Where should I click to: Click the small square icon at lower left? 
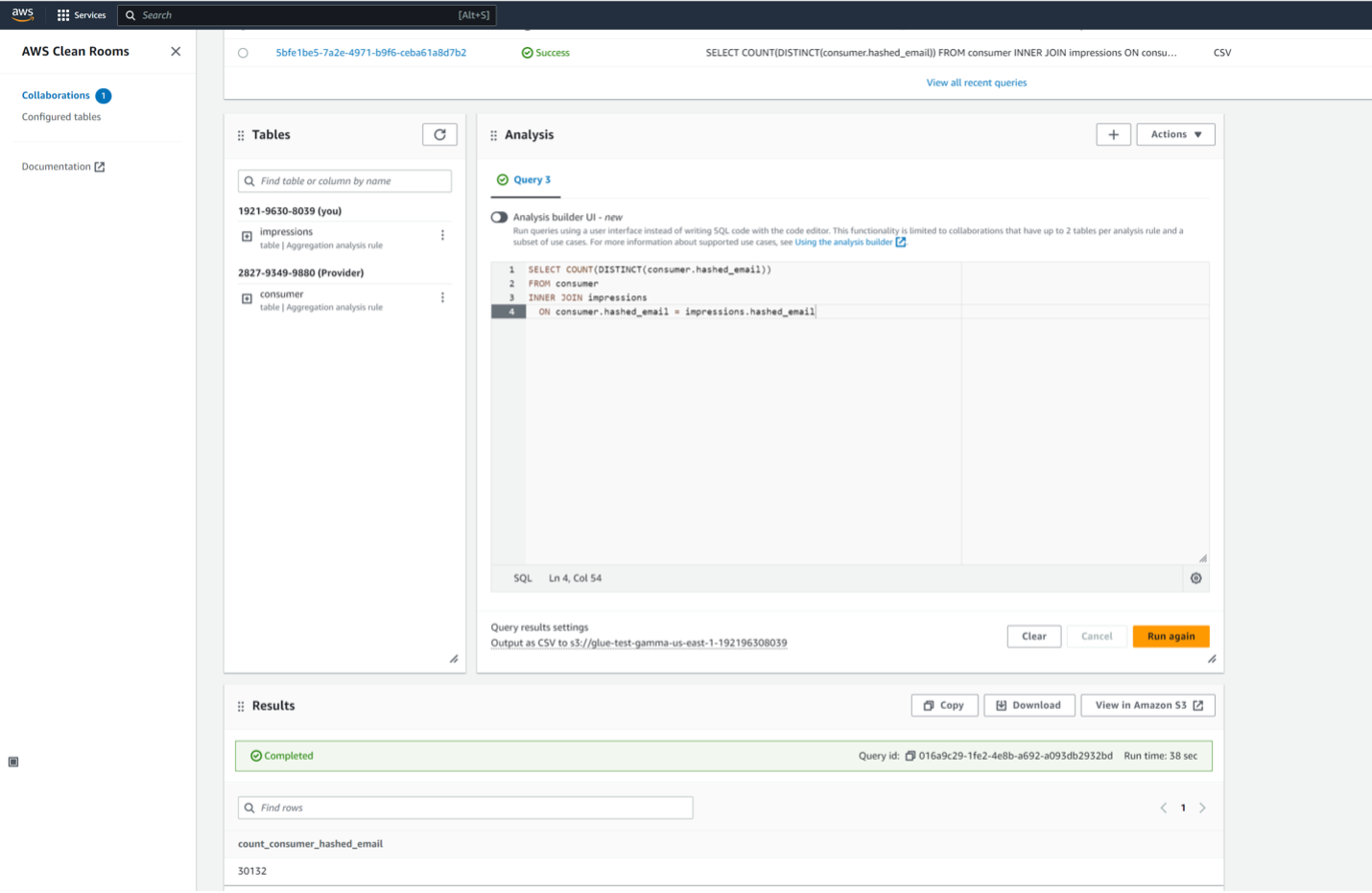pos(13,763)
